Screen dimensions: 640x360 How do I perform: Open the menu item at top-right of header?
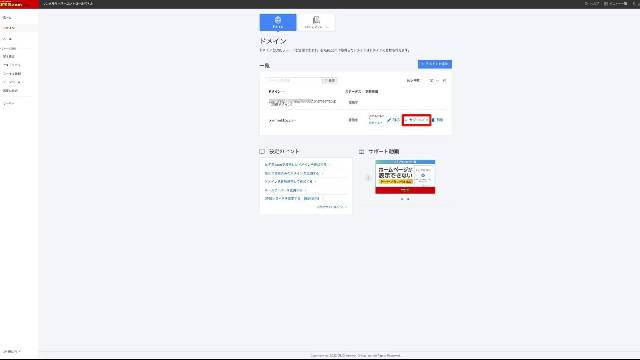[616, 4]
